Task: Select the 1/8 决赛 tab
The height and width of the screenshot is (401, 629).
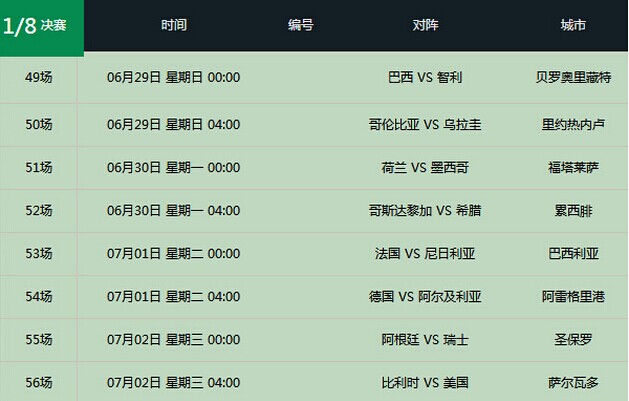Action: 41,25
